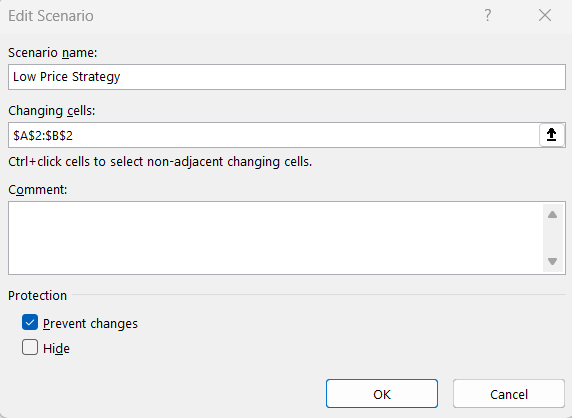Click the Prevent changes label text
572x418 pixels.
click(x=90, y=324)
